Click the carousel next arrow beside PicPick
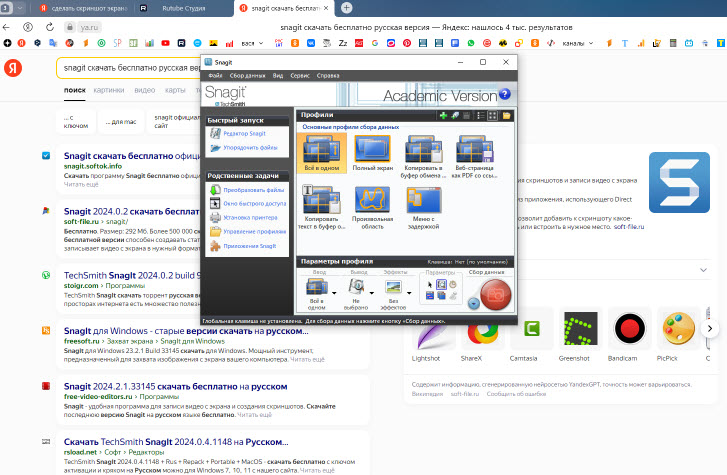The image size is (727, 475). coord(709,329)
